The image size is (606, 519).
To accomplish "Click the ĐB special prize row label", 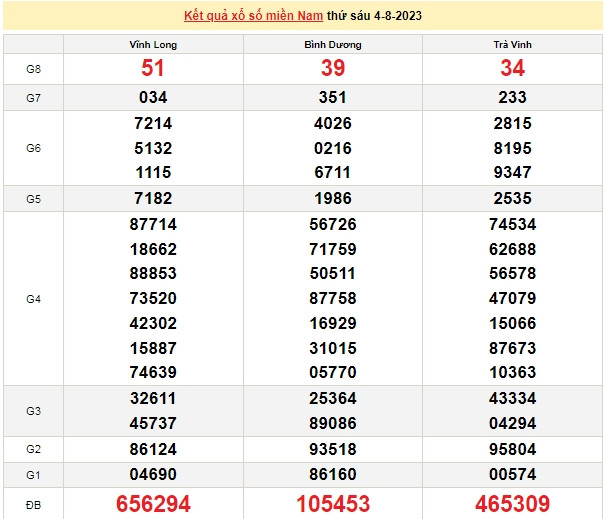I will (33, 502).
